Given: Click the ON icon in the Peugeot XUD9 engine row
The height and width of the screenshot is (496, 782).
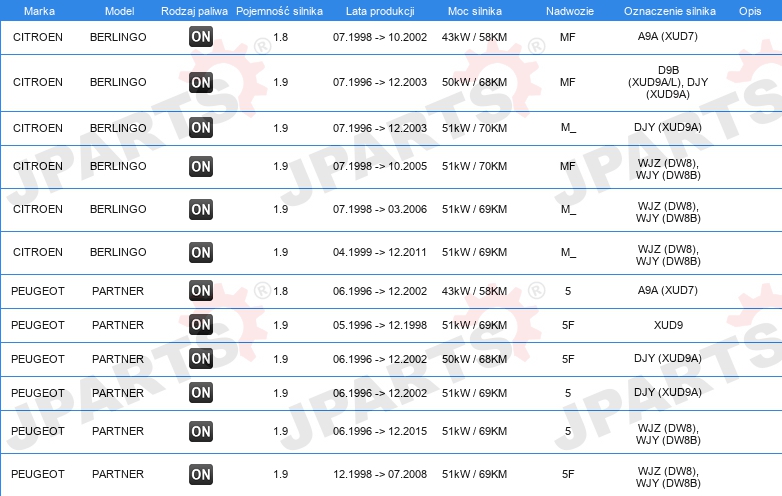Looking at the screenshot, I should 201,325.
